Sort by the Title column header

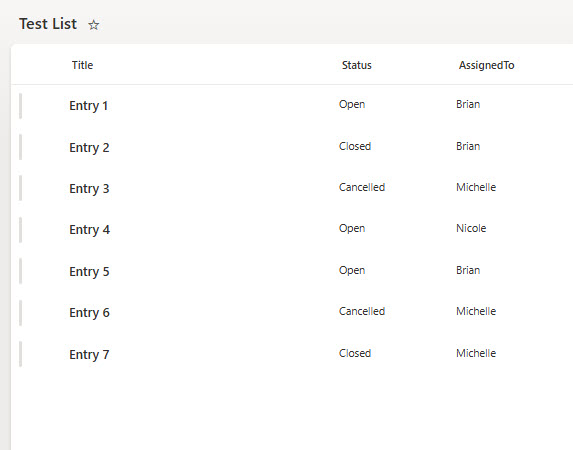(x=82, y=65)
